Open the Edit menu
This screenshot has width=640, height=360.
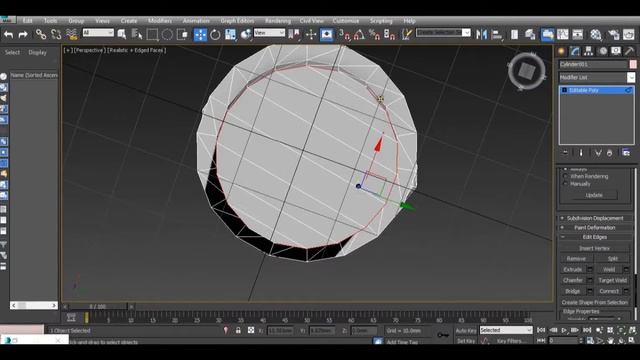(x=27, y=20)
